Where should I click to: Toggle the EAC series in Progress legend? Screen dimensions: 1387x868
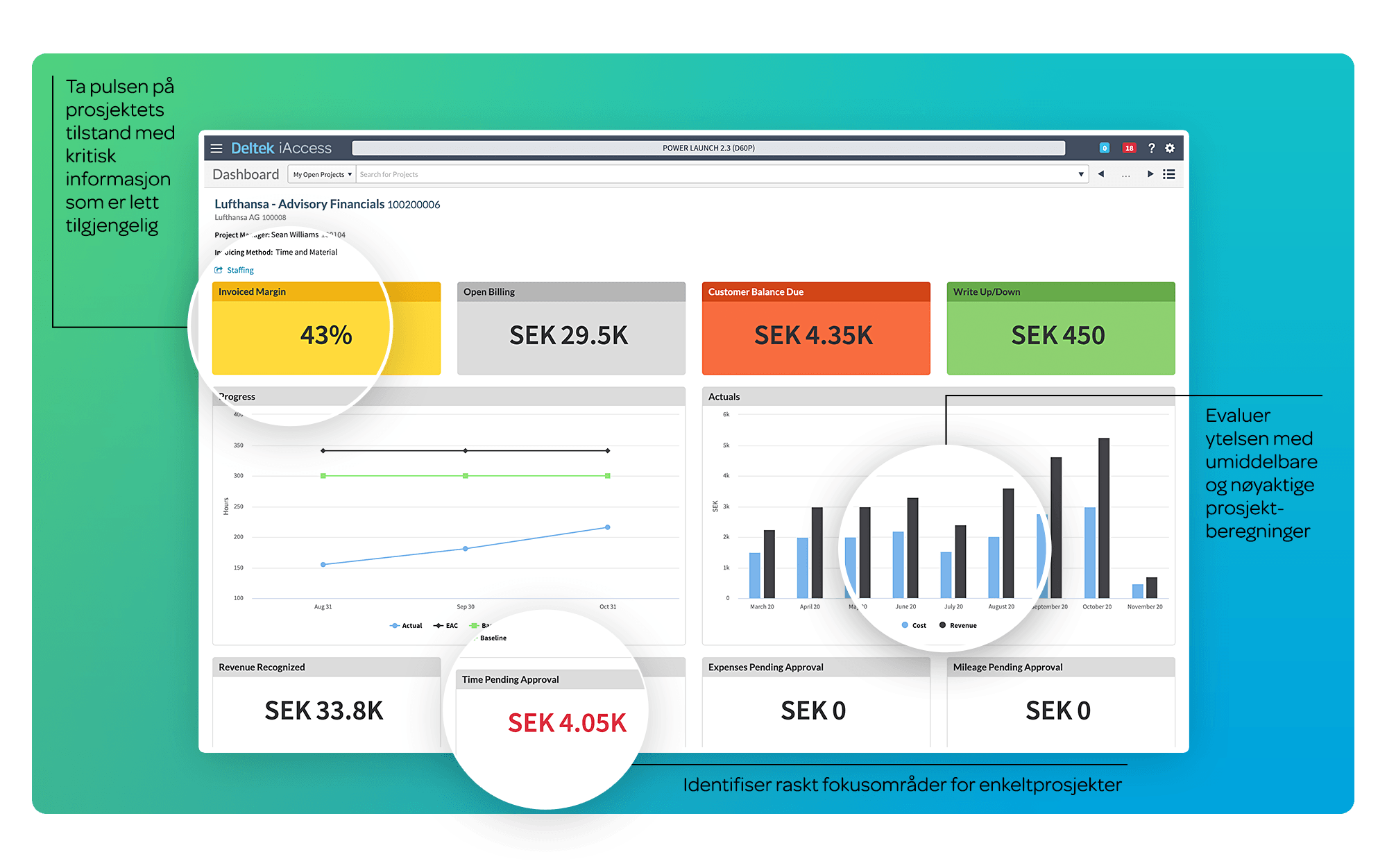(x=445, y=626)
